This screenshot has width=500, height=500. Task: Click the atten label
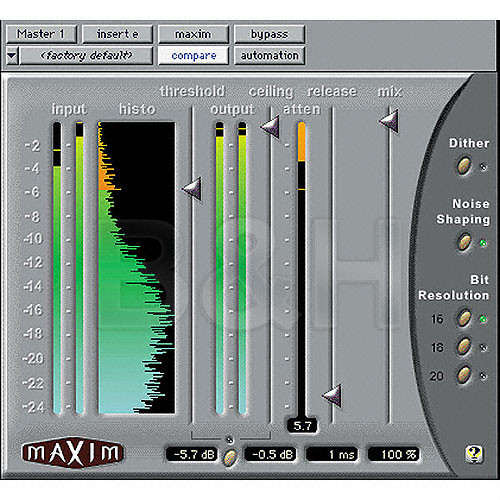click(301, 109)
